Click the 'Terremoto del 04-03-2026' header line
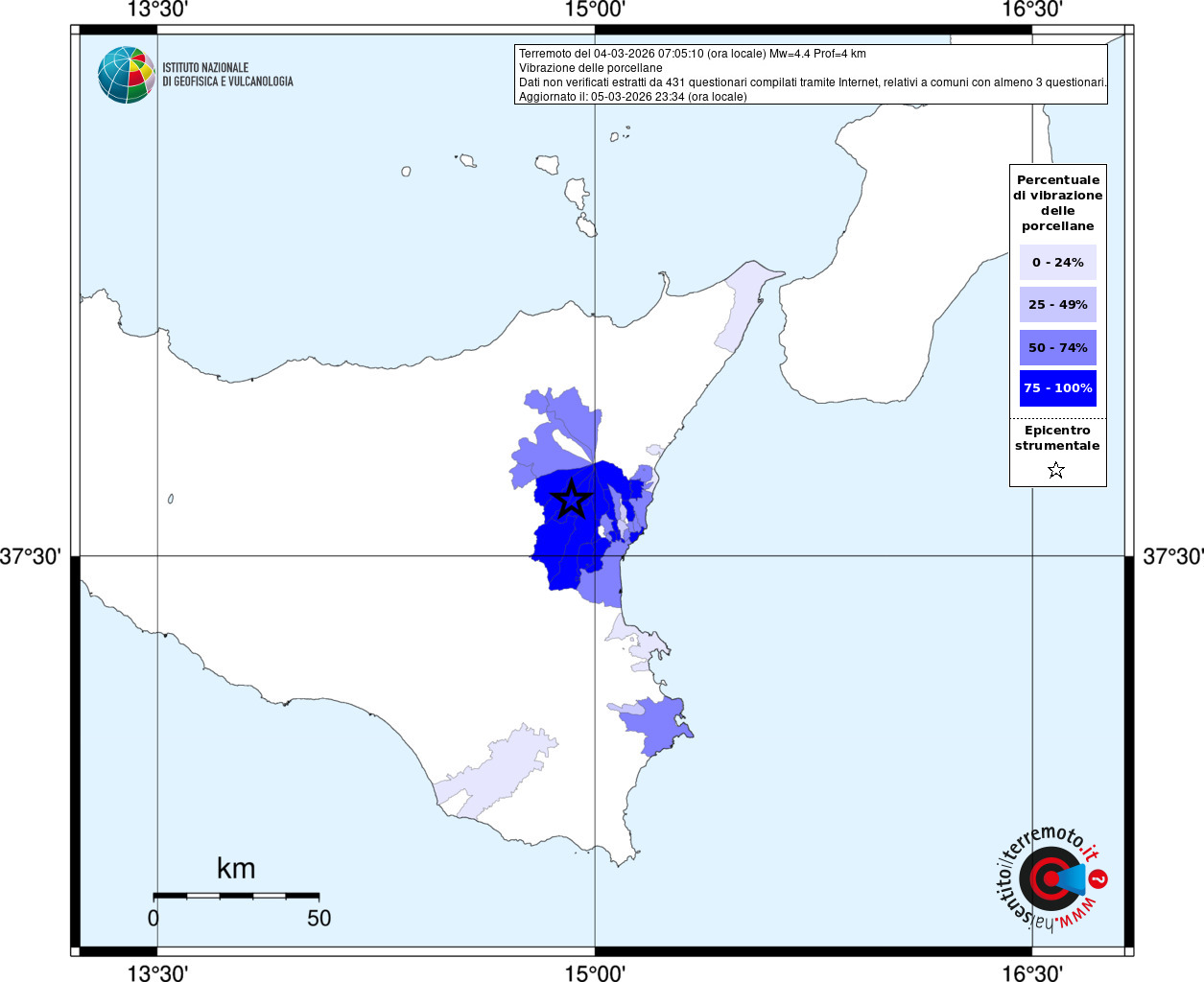 693,54
